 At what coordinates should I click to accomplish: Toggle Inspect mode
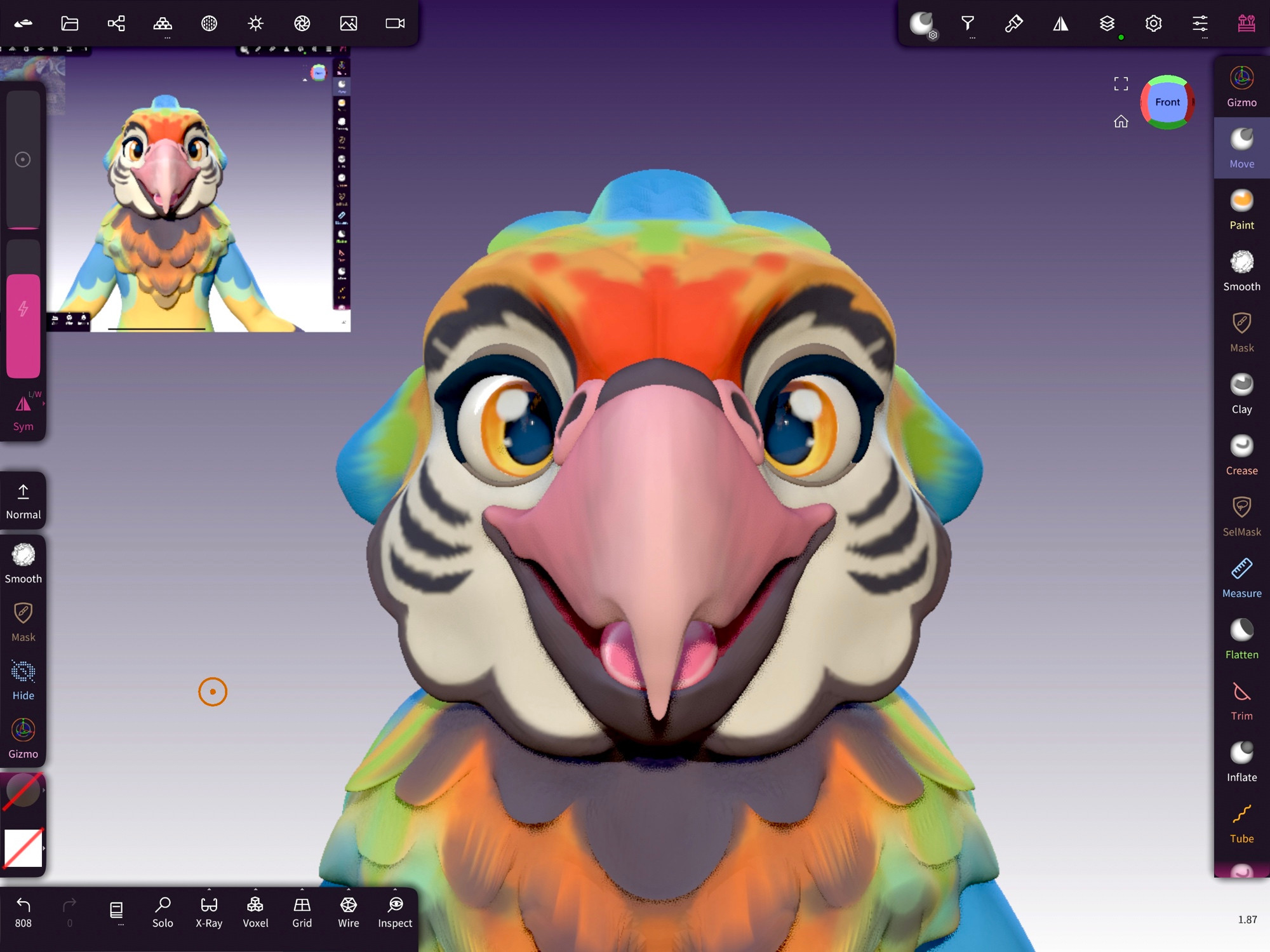tap(395, 913)
